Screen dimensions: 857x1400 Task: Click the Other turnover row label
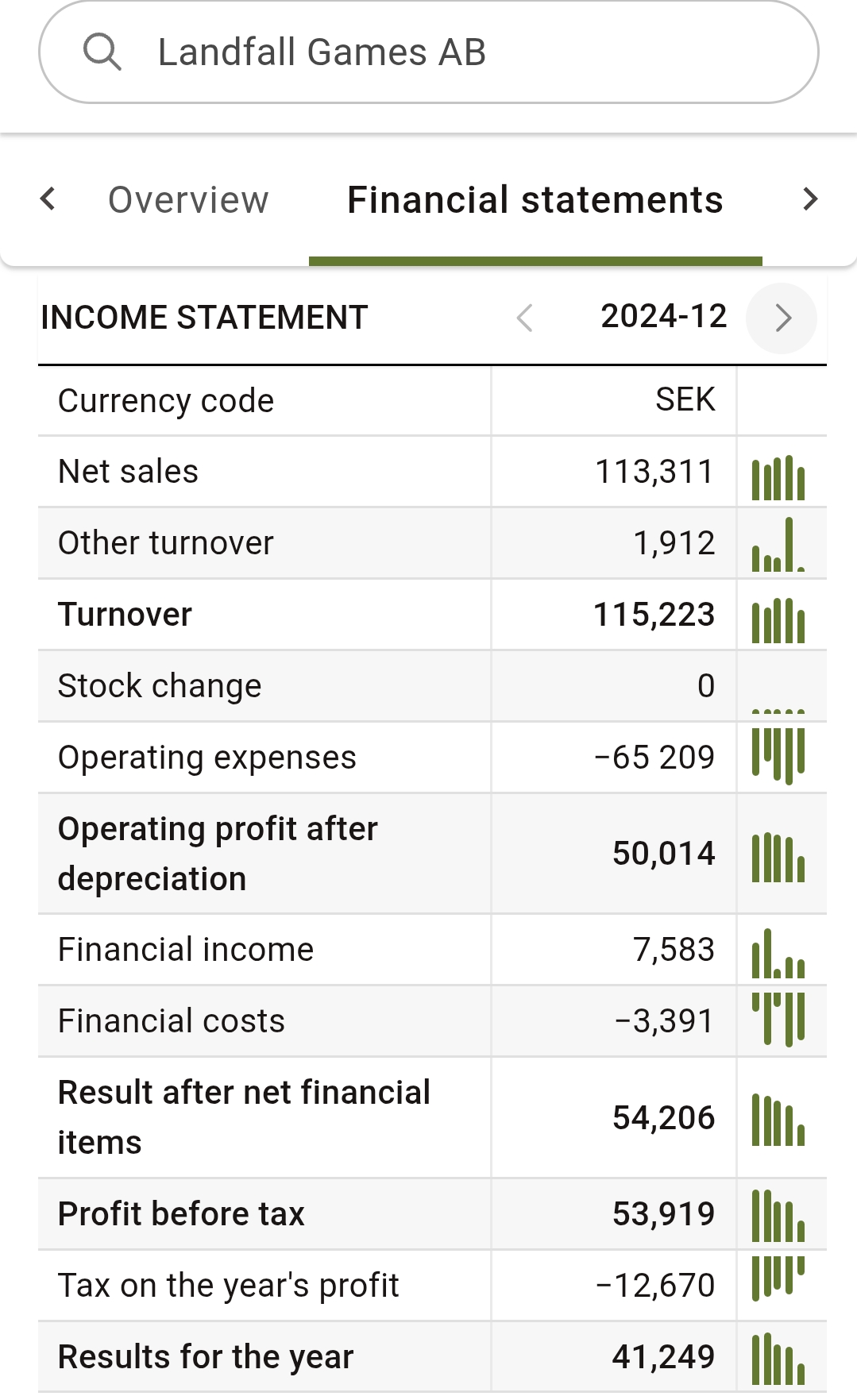(x=166, y=543)
